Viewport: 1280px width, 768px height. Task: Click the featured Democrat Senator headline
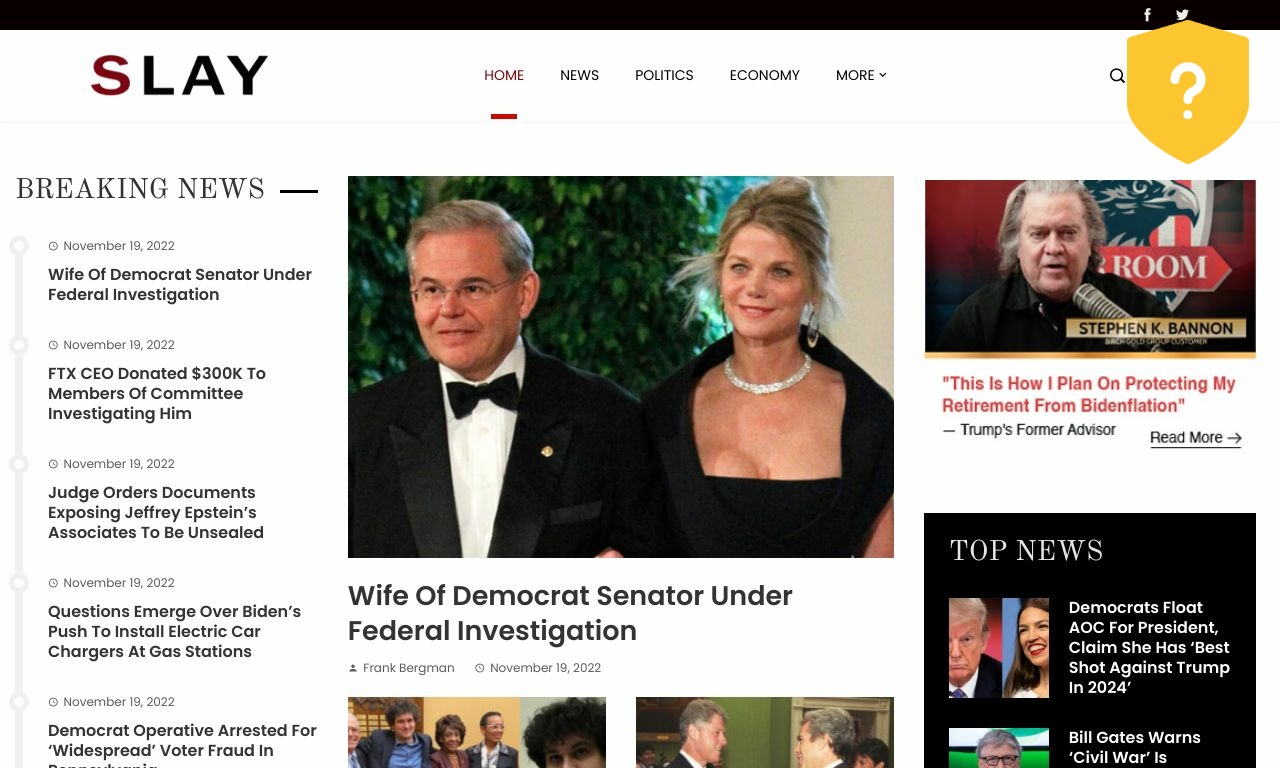coord(570,613)
